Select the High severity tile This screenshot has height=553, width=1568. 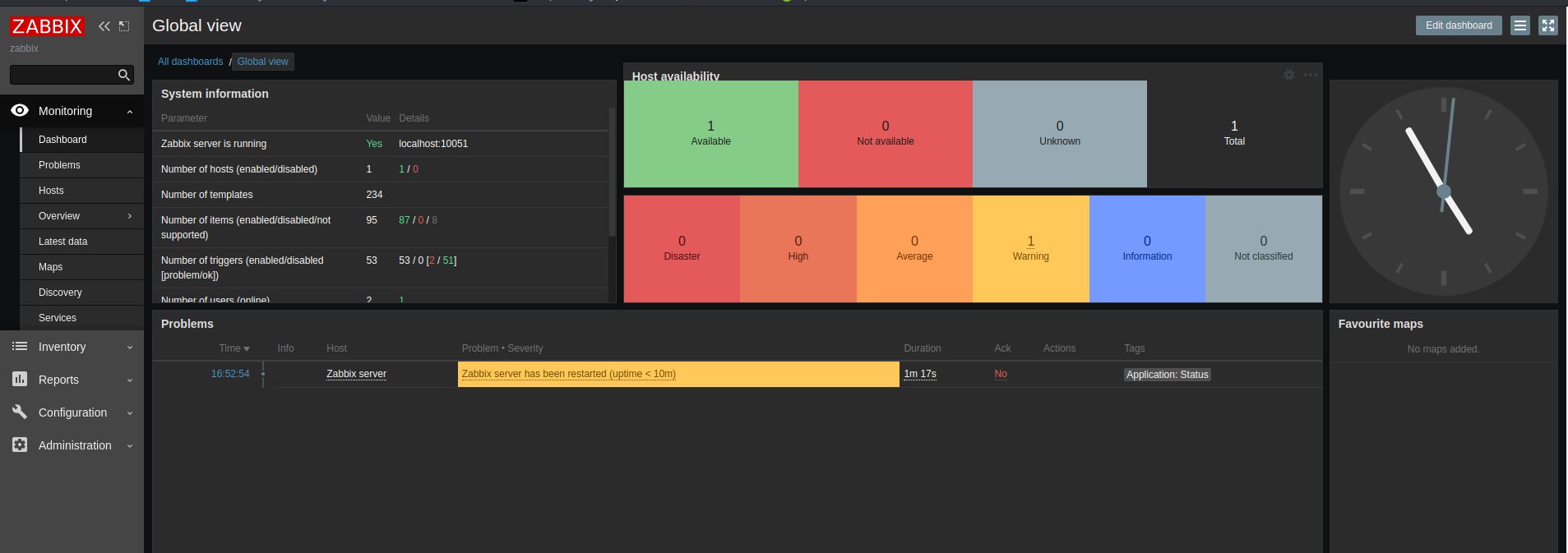pos(798,249)
